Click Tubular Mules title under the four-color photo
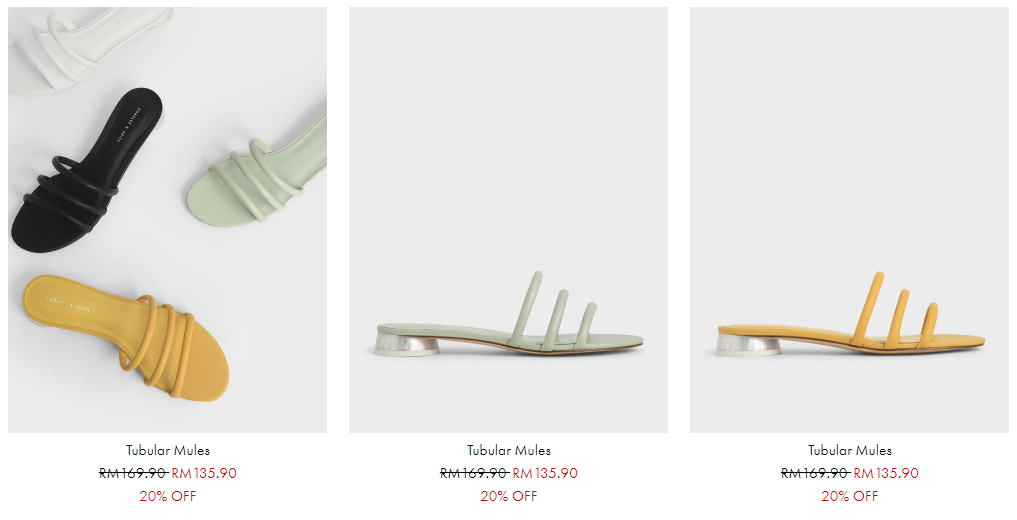The image size is (1017, 520). pyautogui.click(x=168, y=450)
